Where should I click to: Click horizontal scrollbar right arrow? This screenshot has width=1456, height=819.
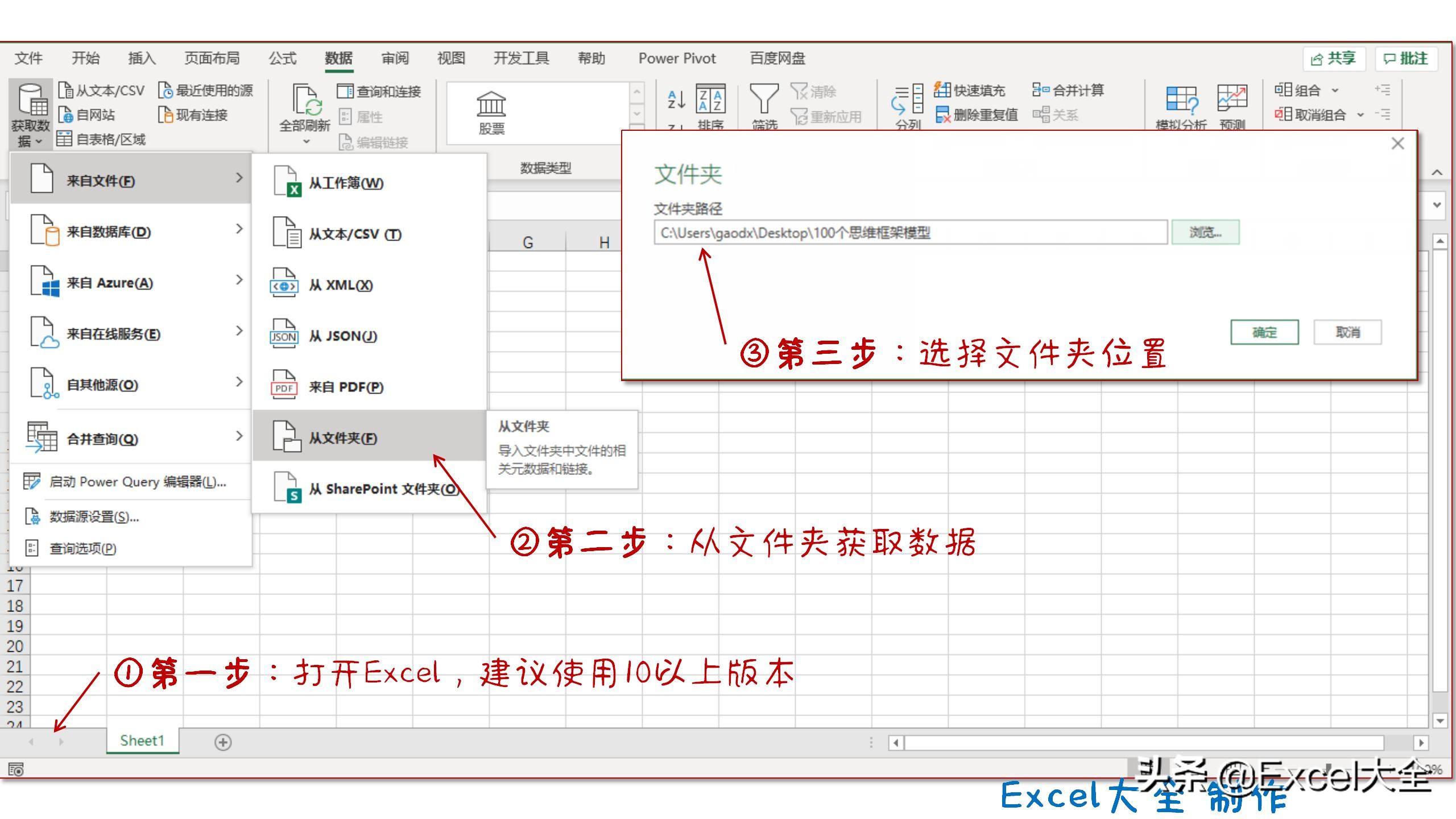[1421, 742]
